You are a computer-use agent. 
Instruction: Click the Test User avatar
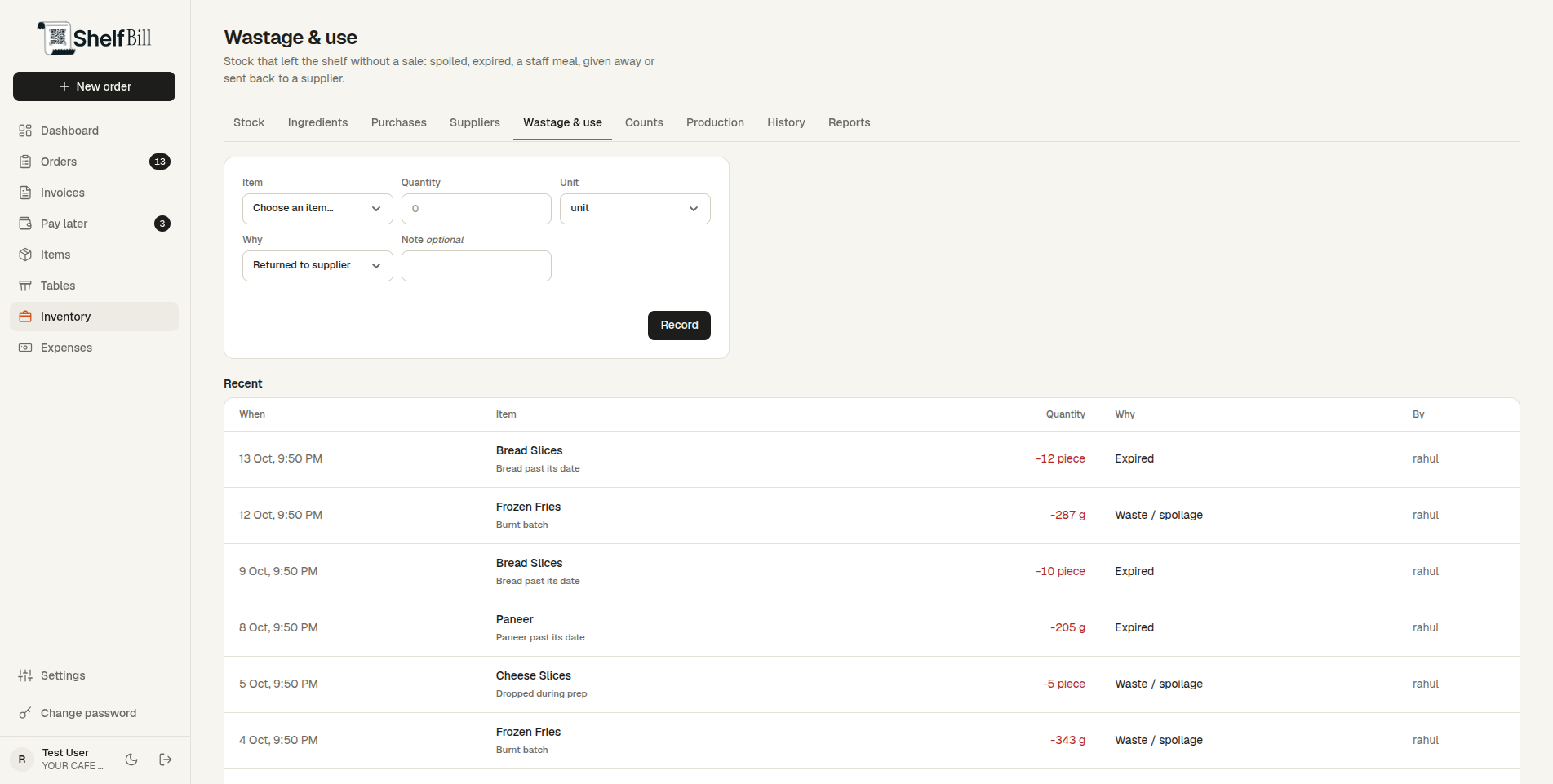click(22, 760)
